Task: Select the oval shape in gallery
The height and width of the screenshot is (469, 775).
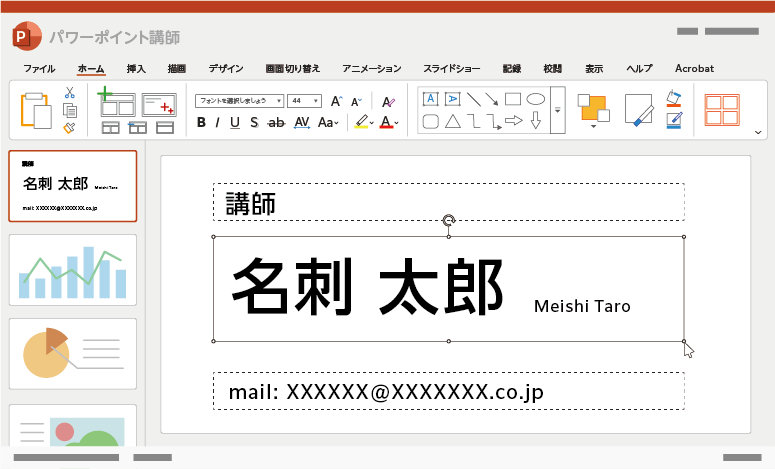Action: pos(536,99)
